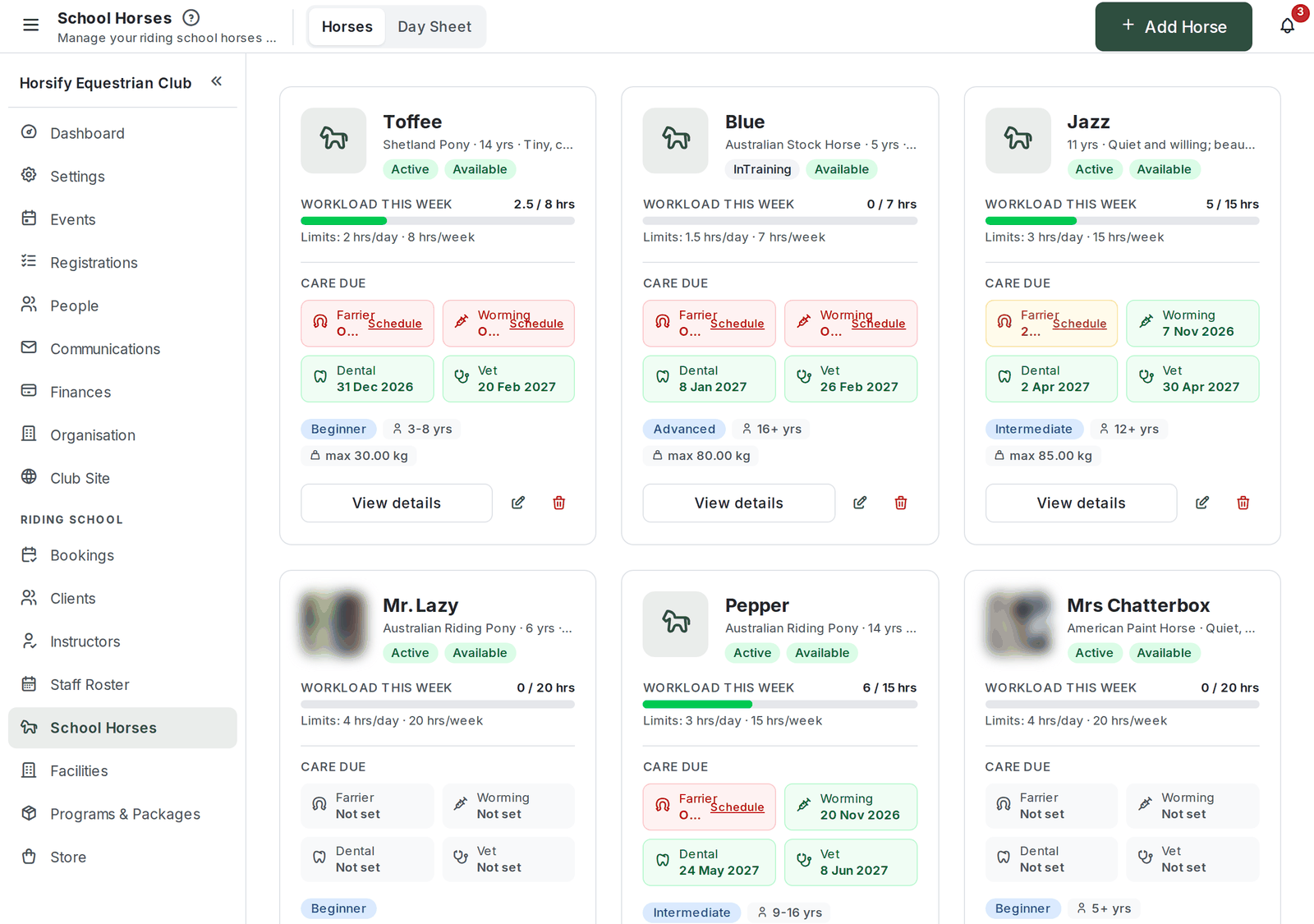1314x924 pixels.
Task: Click Toffee's horse avatar icon
Action: point(333,140)
